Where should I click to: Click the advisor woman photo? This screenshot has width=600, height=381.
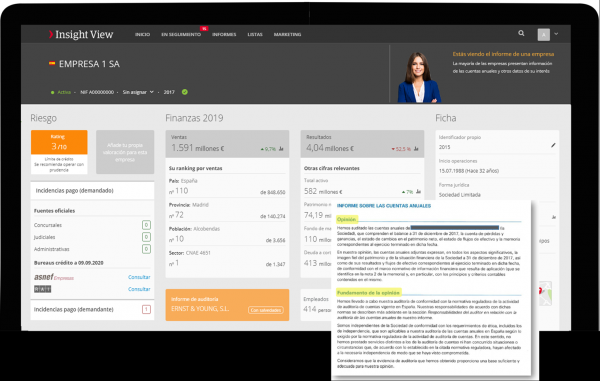coord(418,78)
